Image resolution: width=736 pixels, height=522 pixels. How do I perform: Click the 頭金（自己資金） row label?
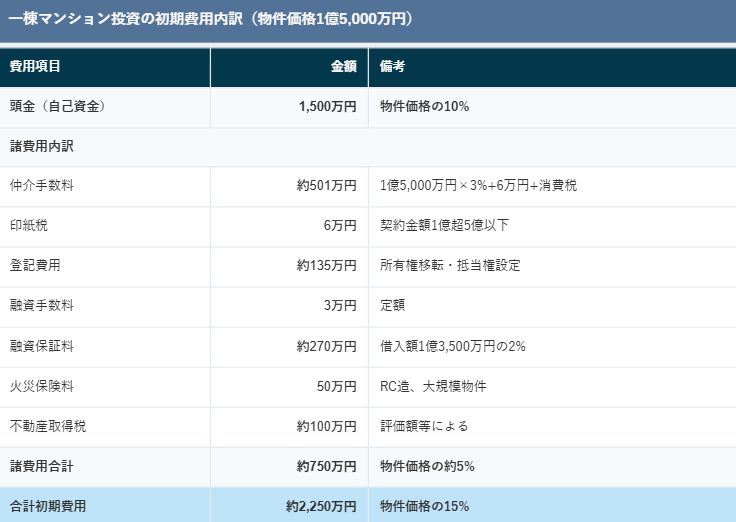point(58,107)
